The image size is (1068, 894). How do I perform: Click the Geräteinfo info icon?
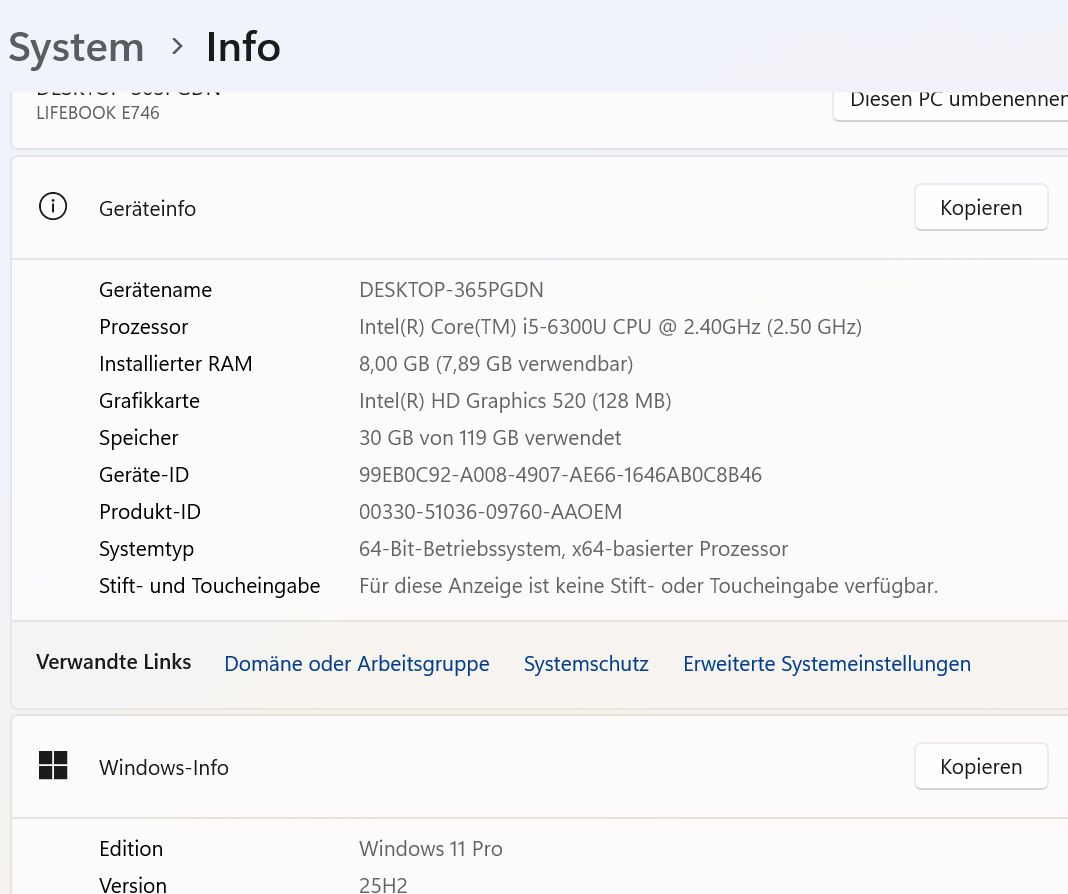53,206
